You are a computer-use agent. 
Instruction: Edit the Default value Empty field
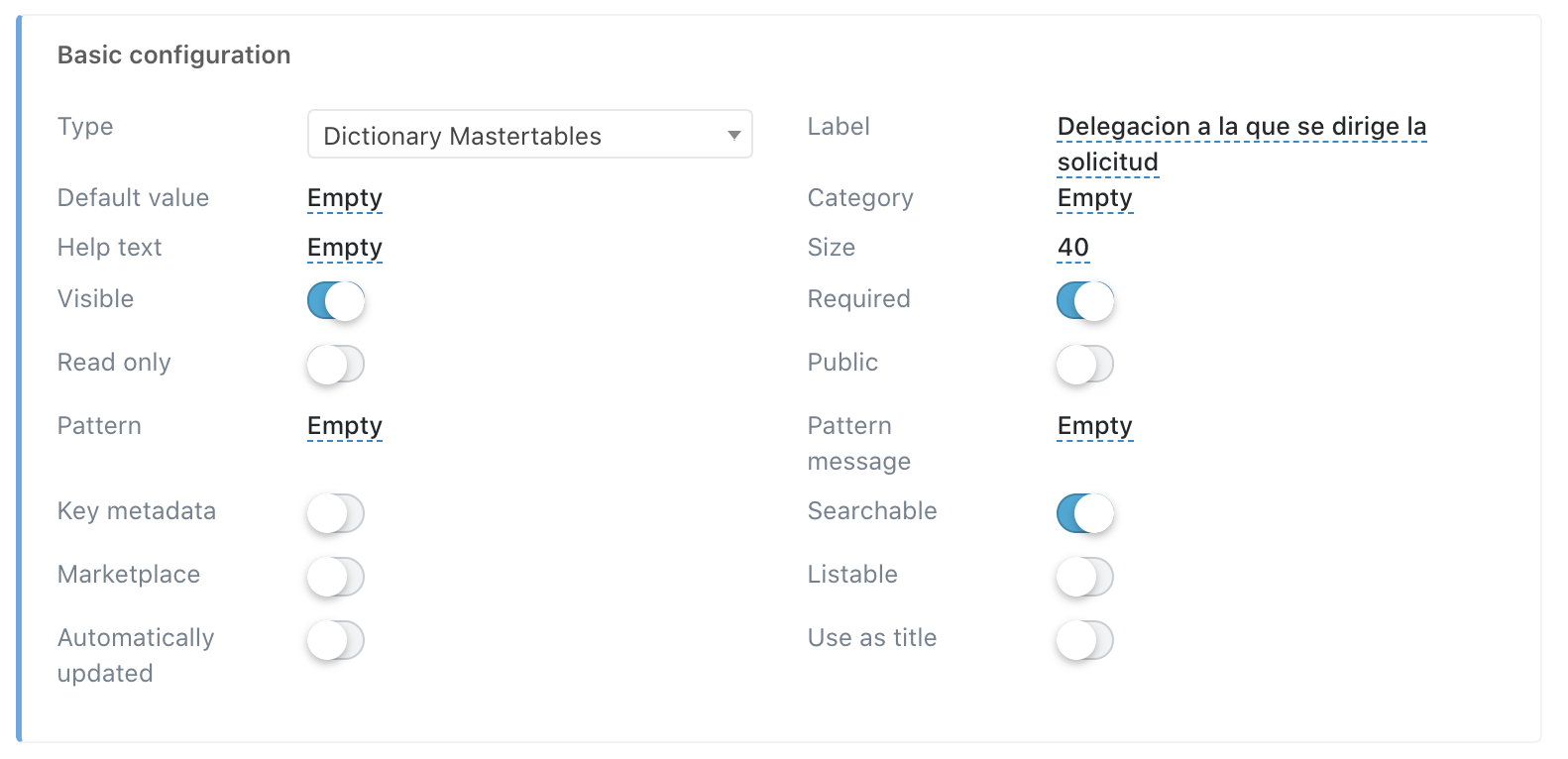point(345,198)
